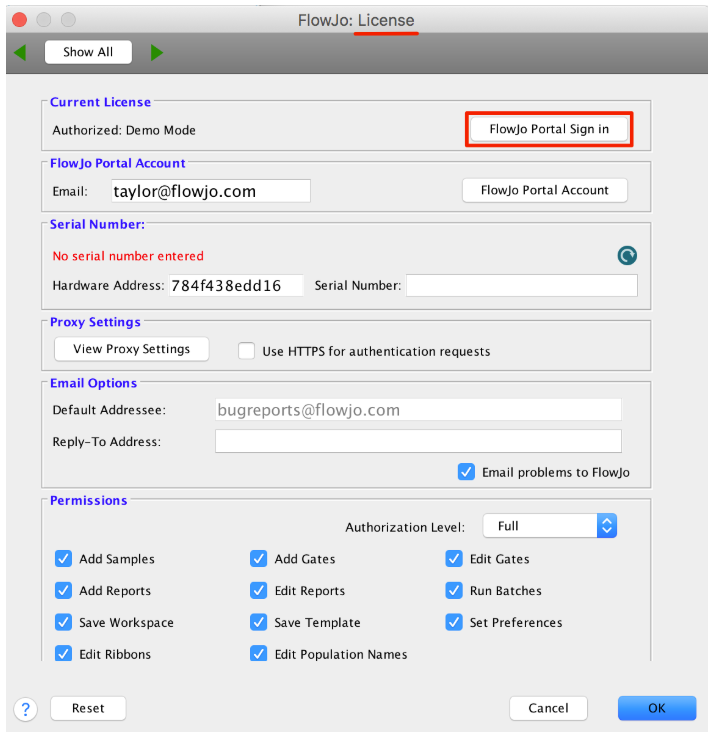Toggle the Add Gates permission
The width and height of the screenshot is (708, 735).
pyautogui.click(x=258, y=559)
